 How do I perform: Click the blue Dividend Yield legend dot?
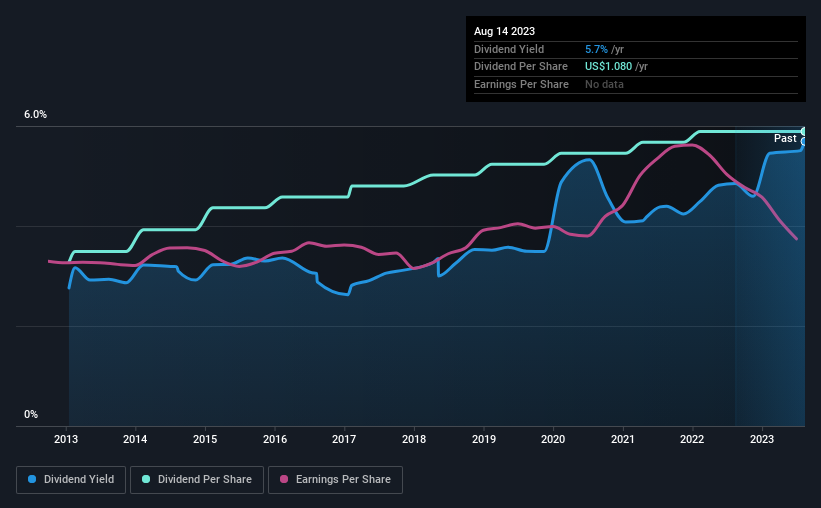(x=33, y=480)
